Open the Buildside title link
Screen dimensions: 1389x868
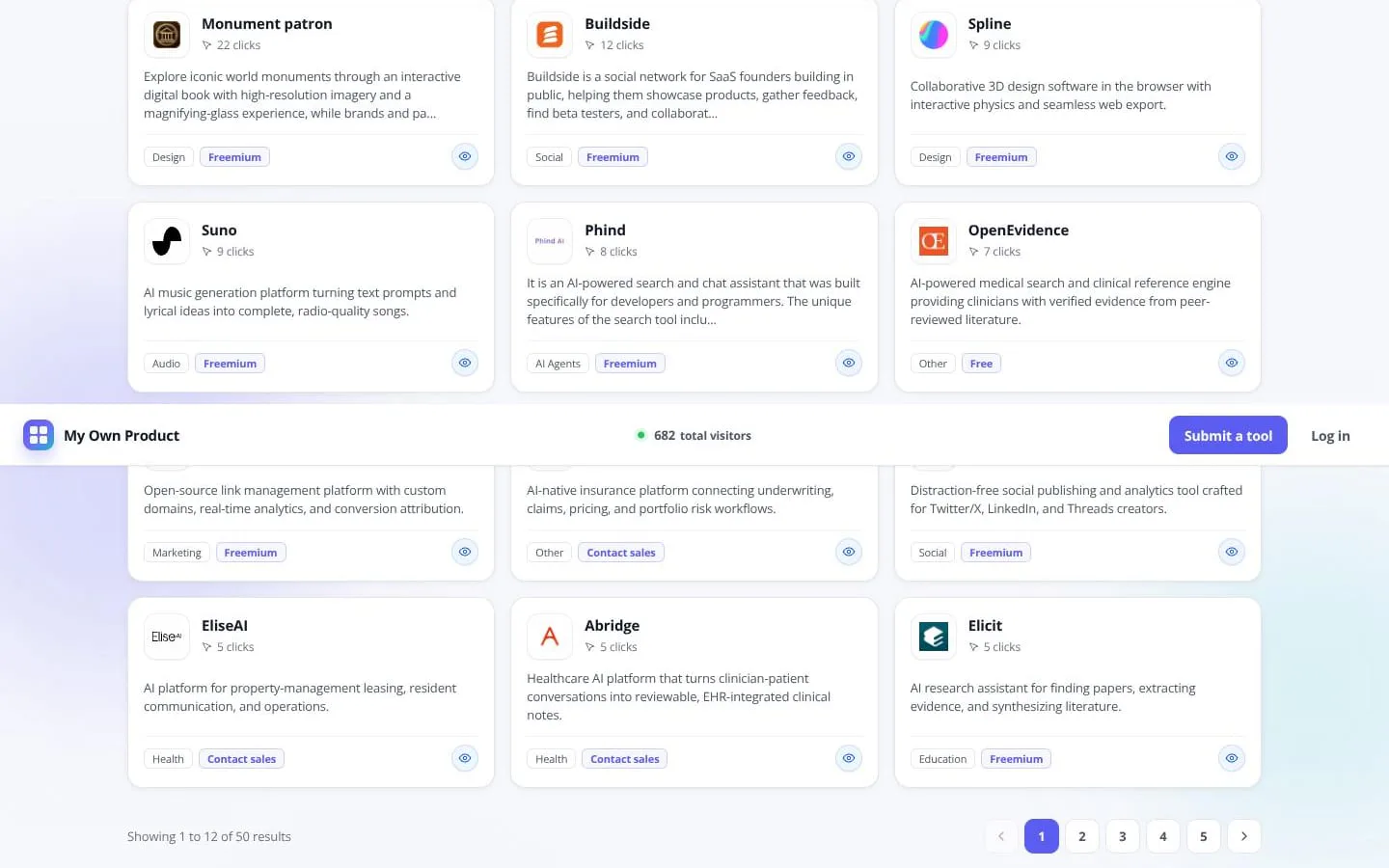617,24
